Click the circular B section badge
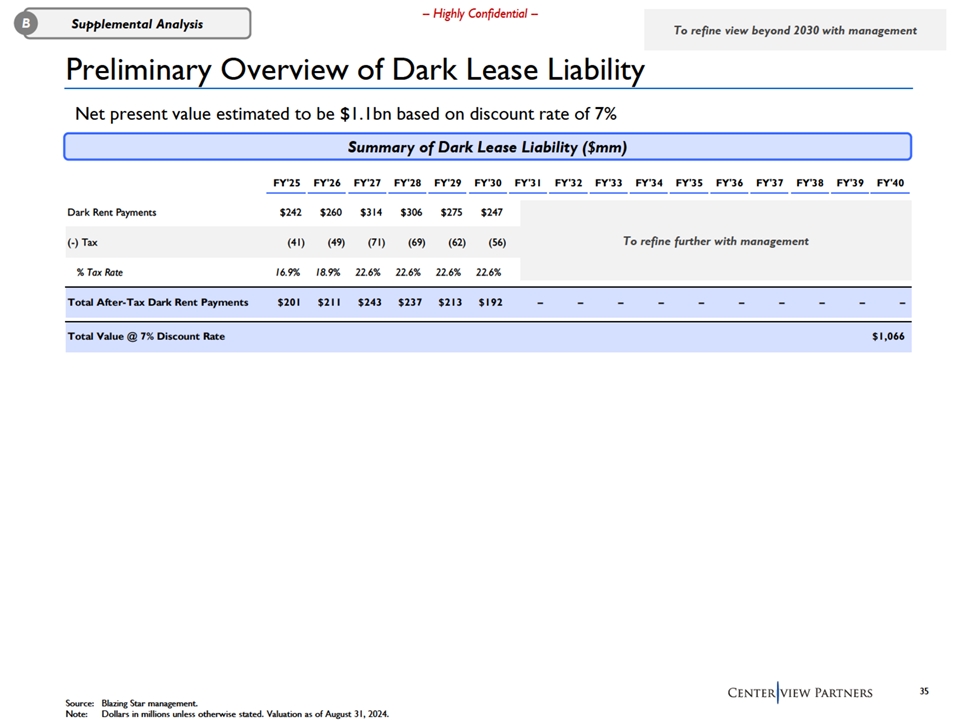960x720 pixels. [x=24, y=24]
